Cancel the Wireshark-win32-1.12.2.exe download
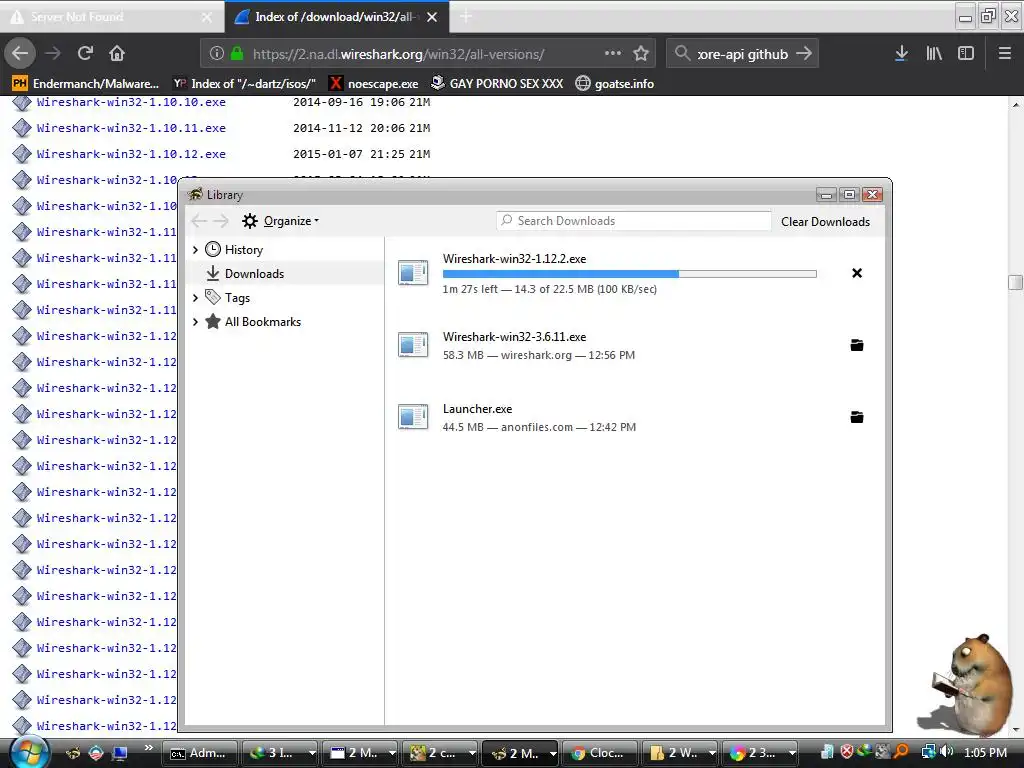This screenshot has width=1024, height=768. [x=857, y=273]
